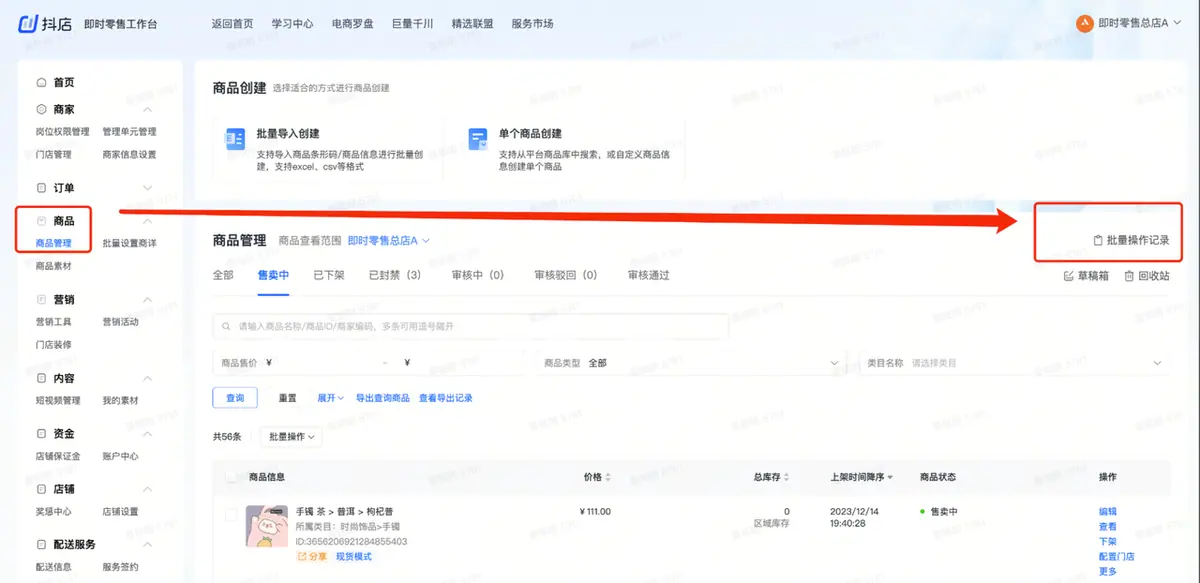Click the 抖店 logo icon

click(28, 23)
